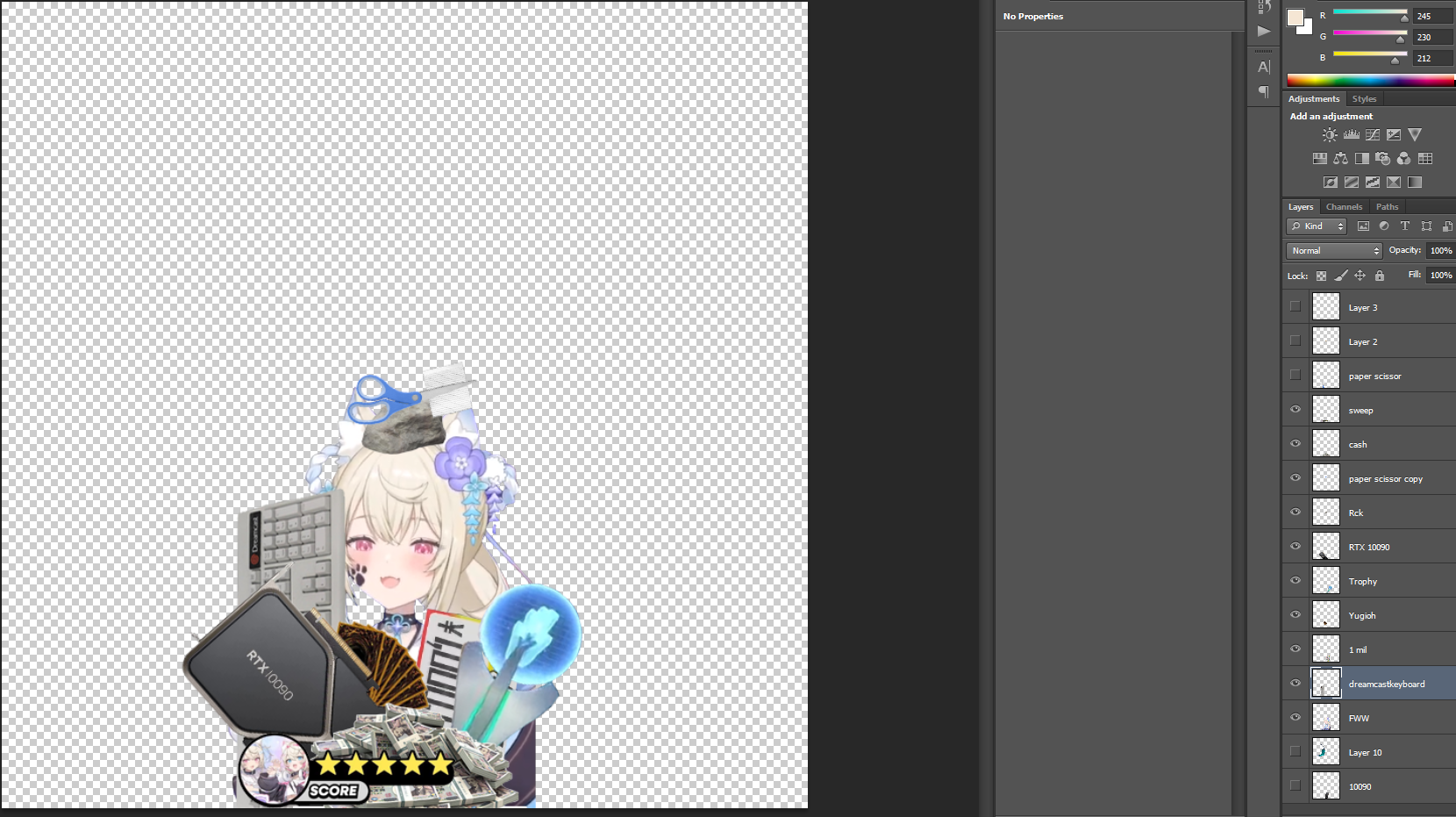
Task: Show the Layer 2 layer
Action: coord(1295,341)
